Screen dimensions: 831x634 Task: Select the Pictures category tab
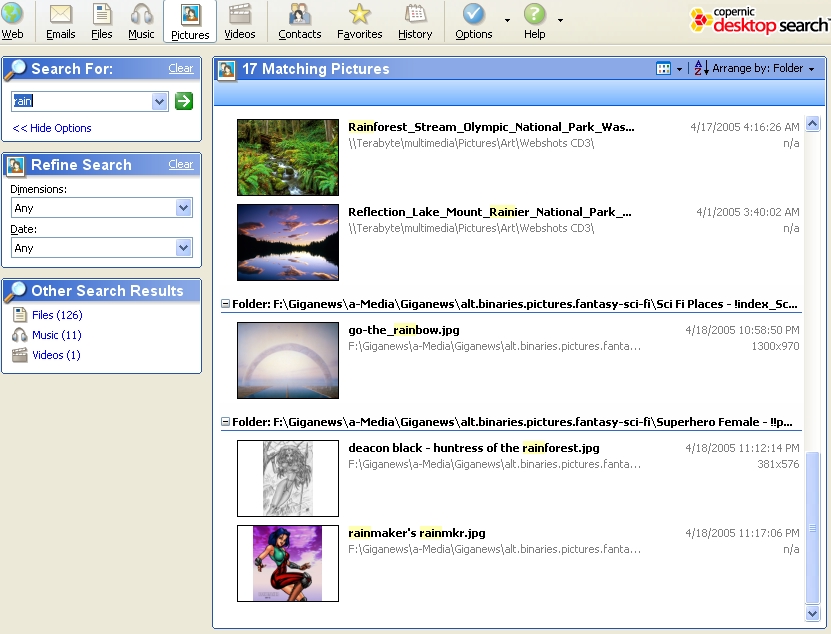[x=190, y=21]
